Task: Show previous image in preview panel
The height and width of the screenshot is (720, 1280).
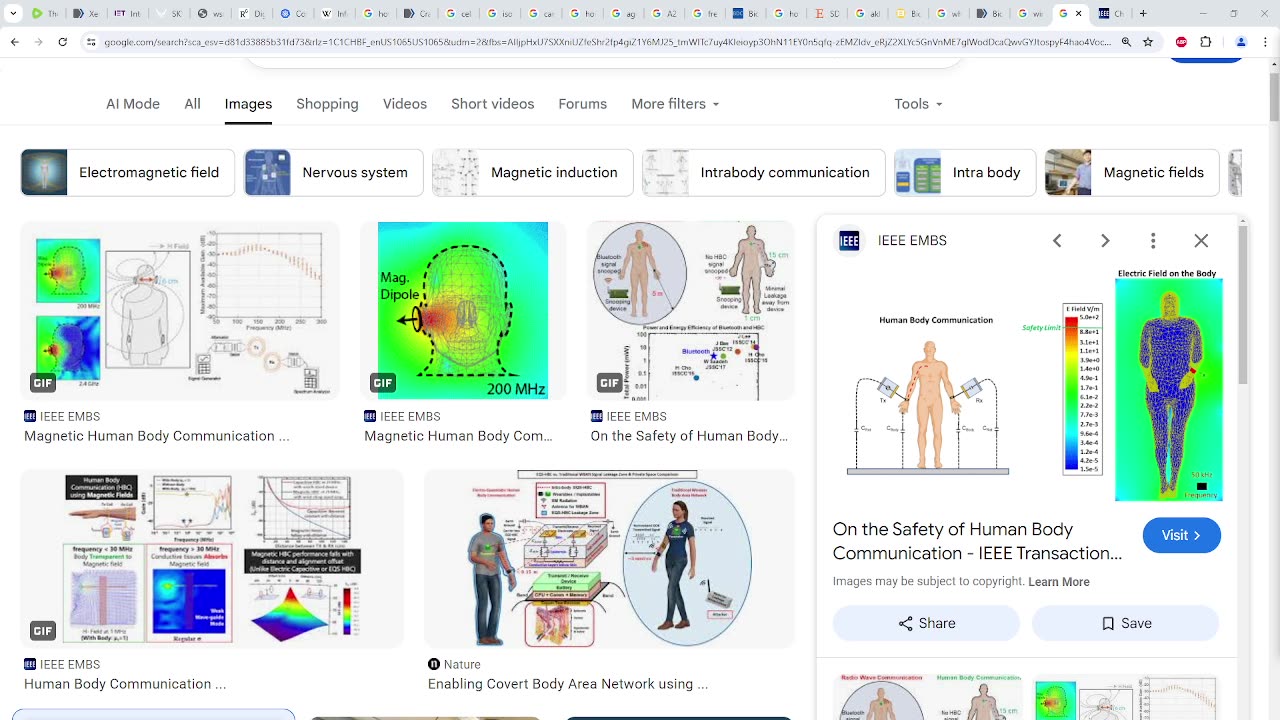Action: [1057, 240]
